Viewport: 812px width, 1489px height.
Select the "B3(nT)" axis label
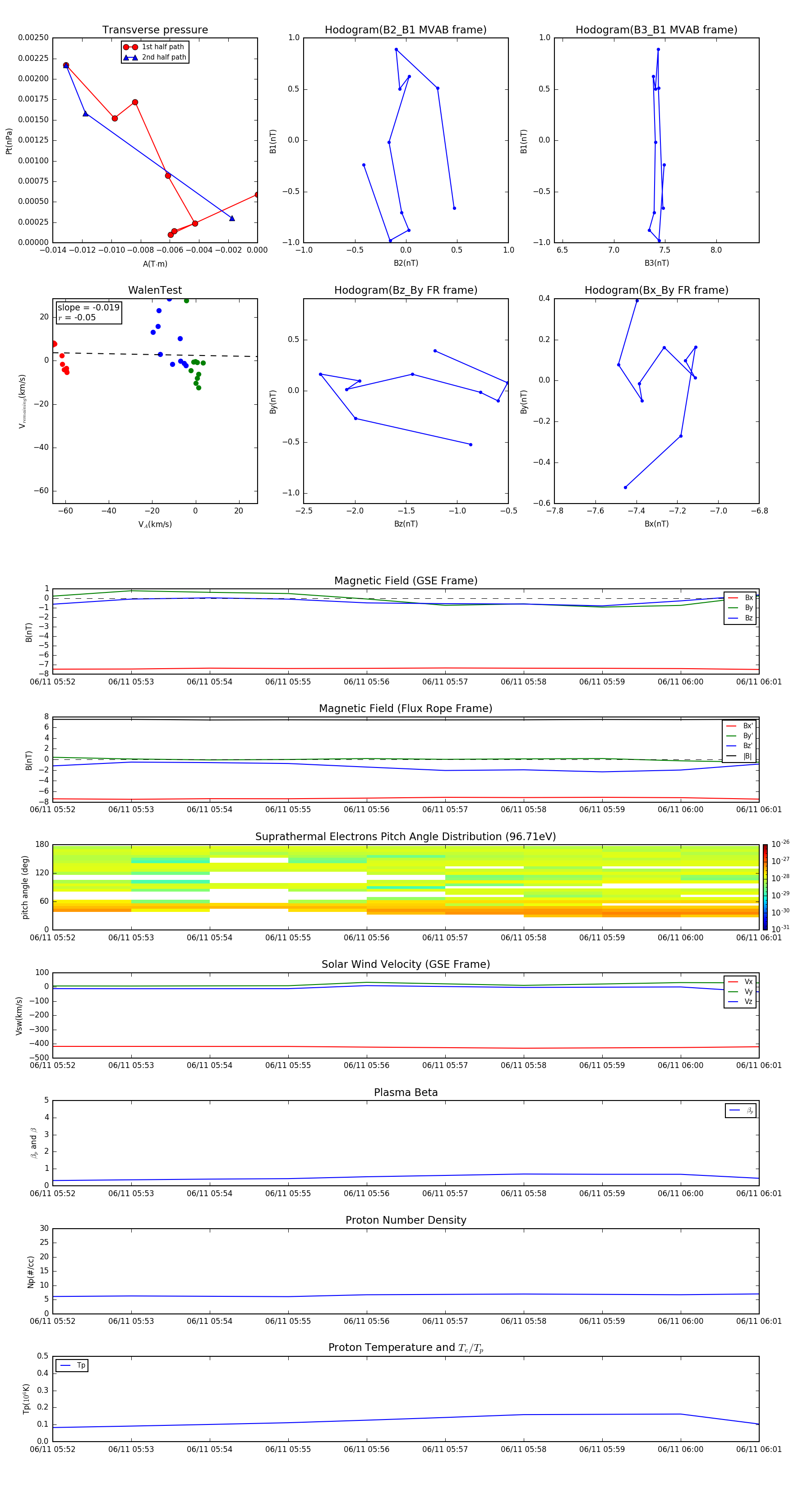pyautogui.click(x=656, y=263)
